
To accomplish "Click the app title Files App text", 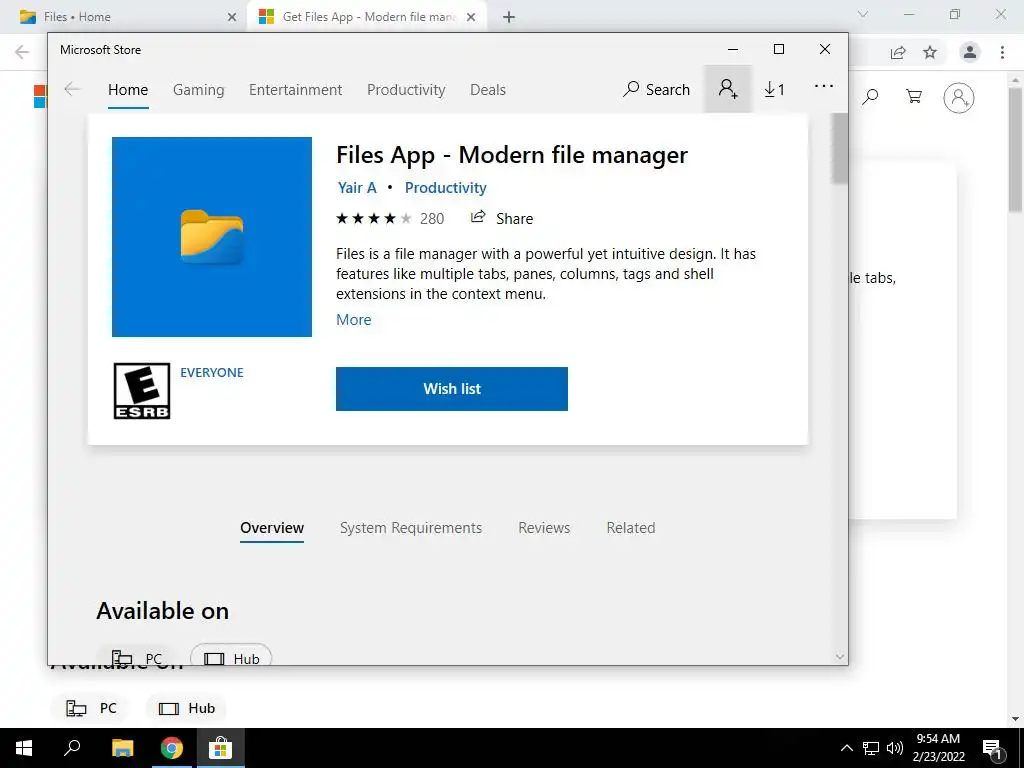I will [511, 155].
